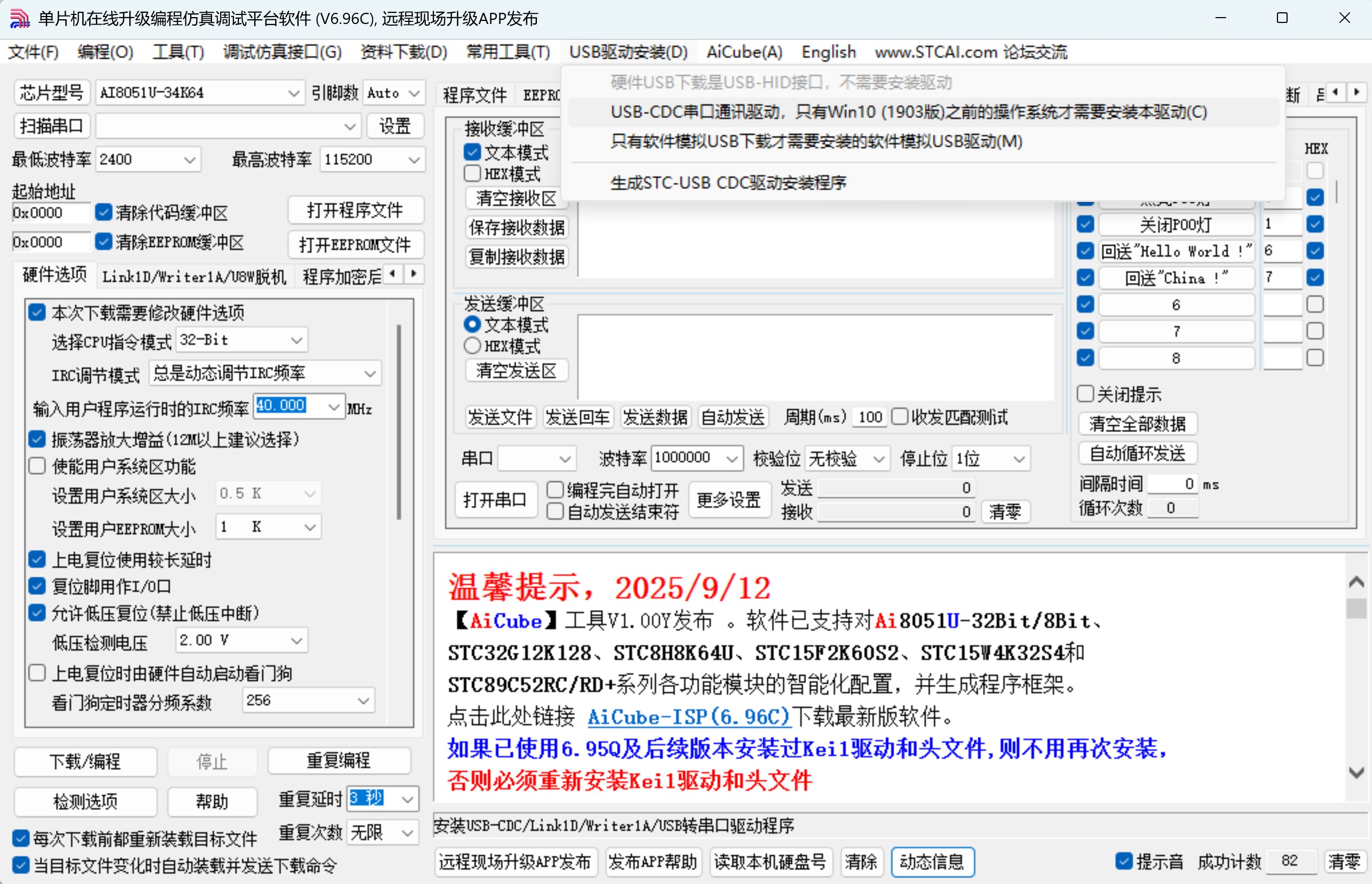
Task: Enable HEX模式 in the receive buffer panel
Action: [472, 173]
